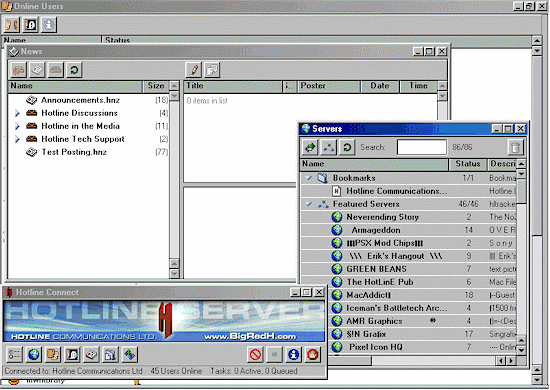Click News bundle list scrollbar down arrow
This screenshot has width=550, height=390.
point(174,273)
